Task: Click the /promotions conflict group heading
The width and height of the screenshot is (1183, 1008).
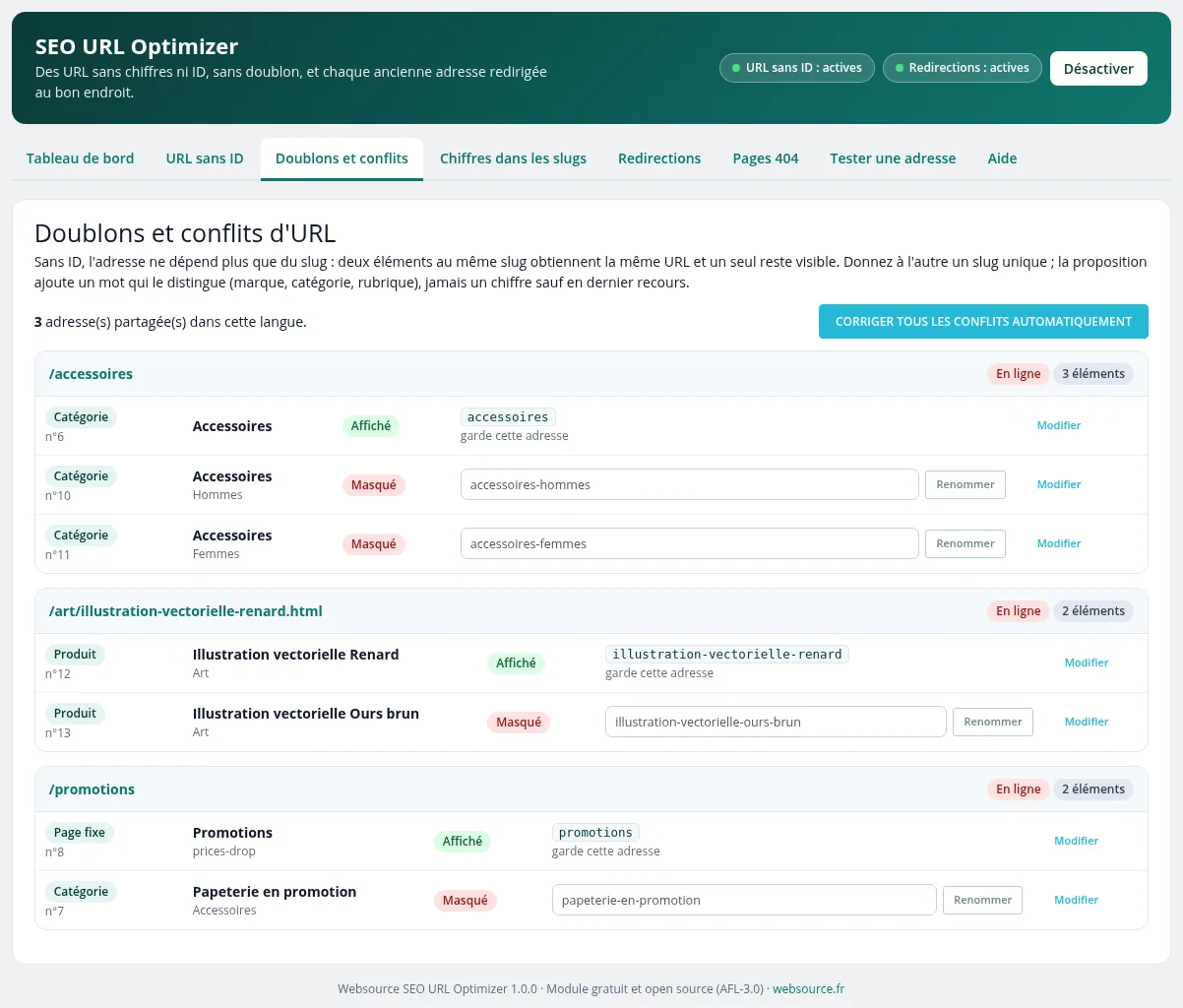Action: 92,789
